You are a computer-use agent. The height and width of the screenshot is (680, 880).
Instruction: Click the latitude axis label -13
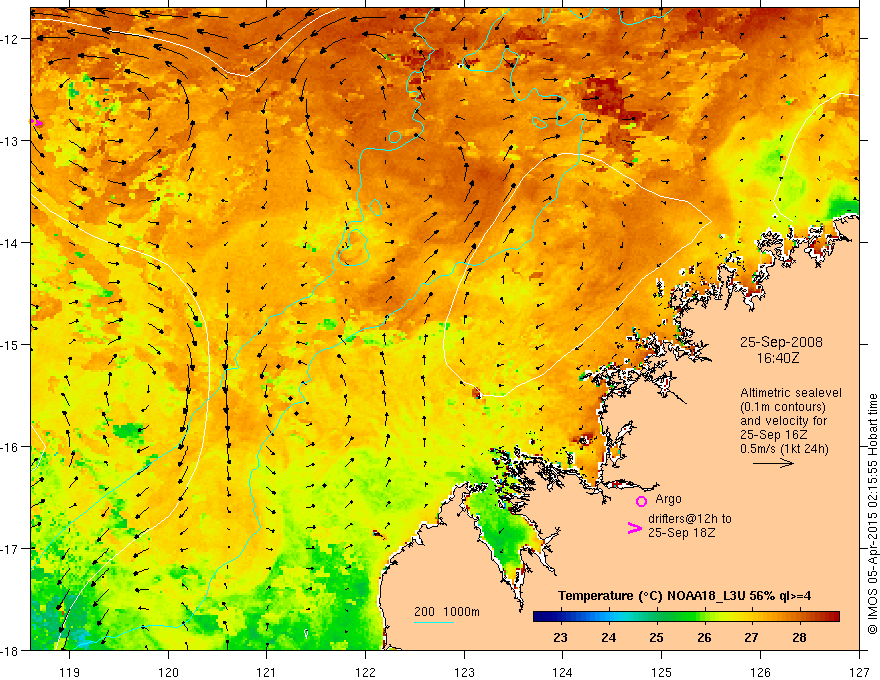pos(10,141)
